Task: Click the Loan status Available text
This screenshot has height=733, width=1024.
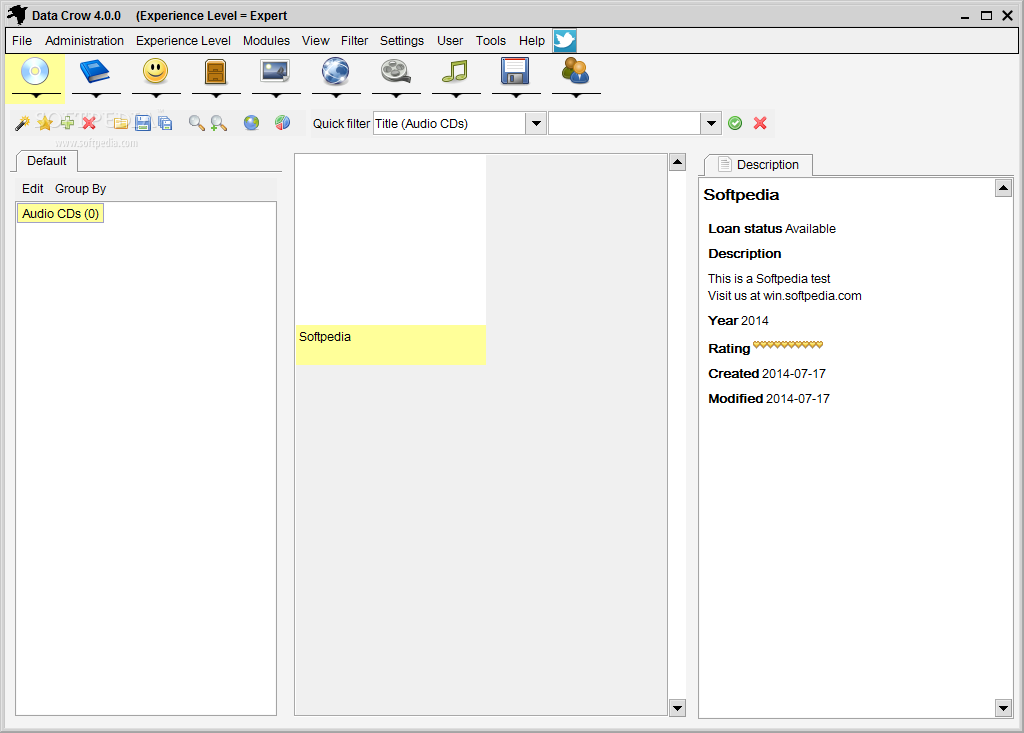Action: point(772,229)
